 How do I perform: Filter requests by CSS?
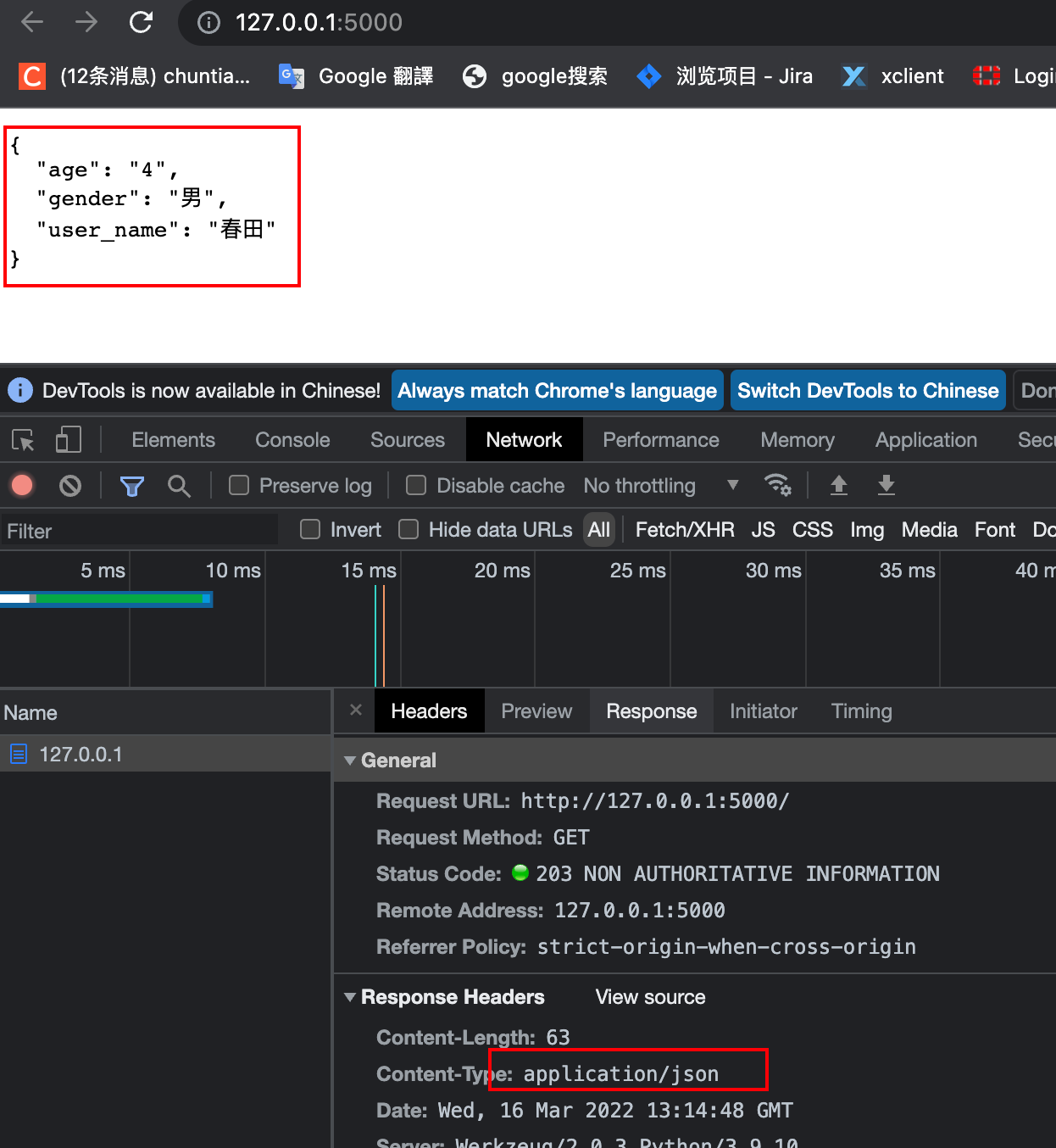click(x=812, y=530)
